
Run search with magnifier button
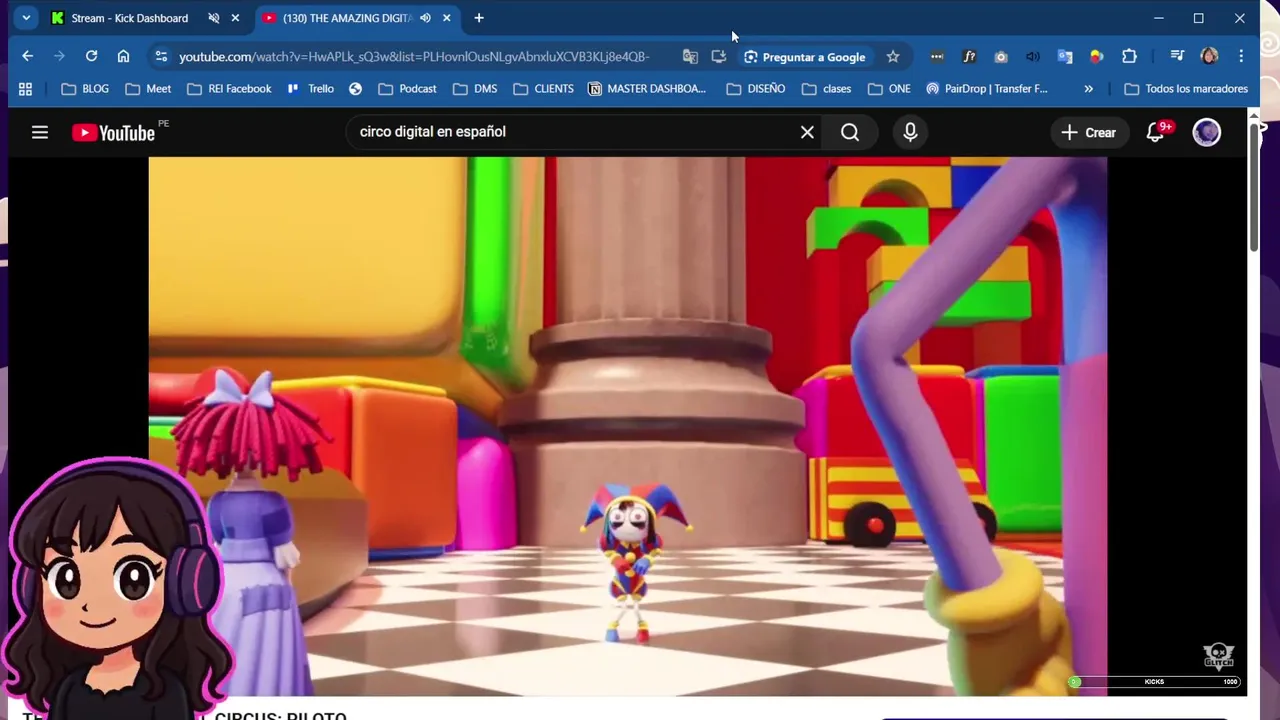pos(850,132)
